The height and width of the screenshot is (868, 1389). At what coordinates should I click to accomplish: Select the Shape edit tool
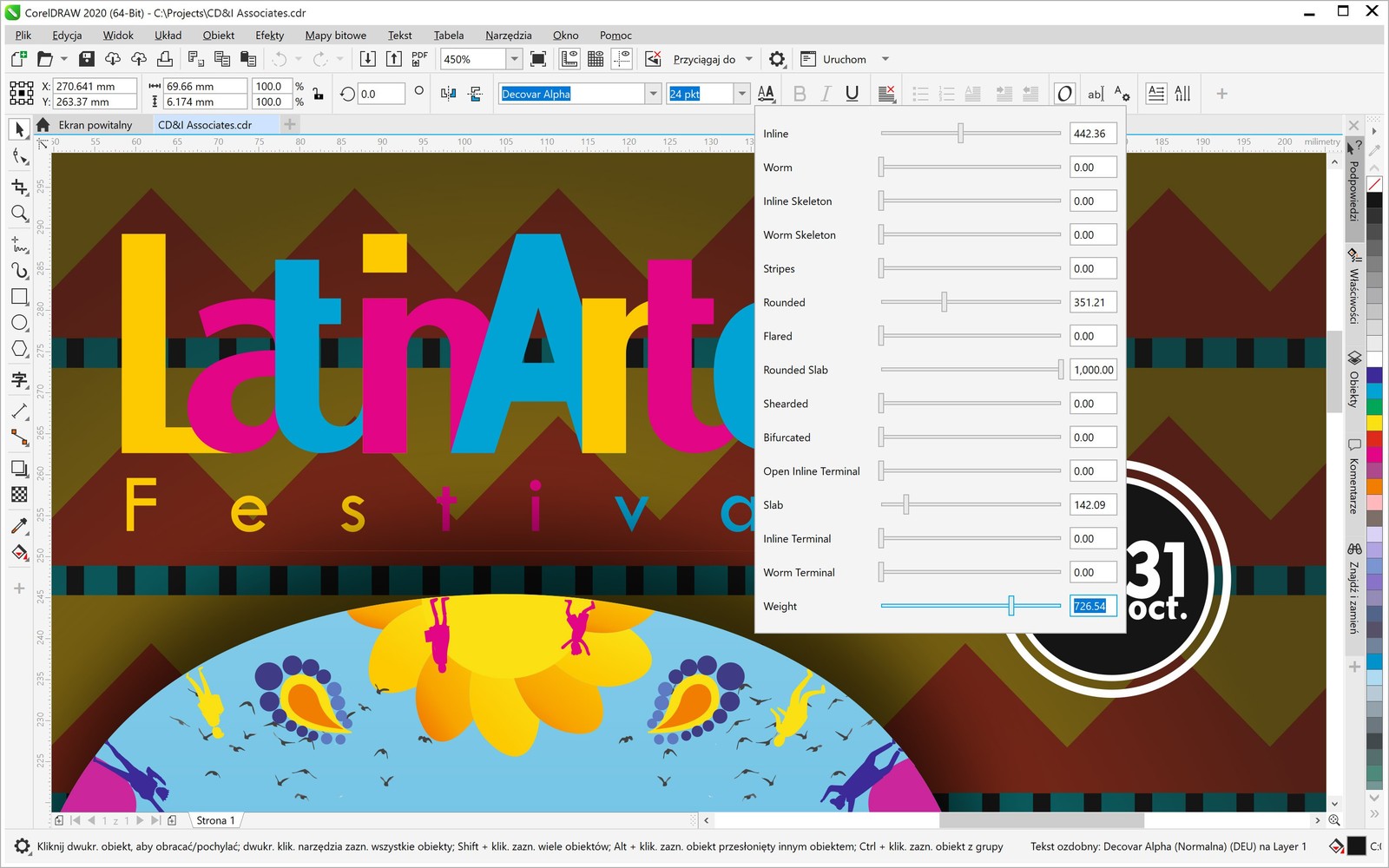coord(19,157)
